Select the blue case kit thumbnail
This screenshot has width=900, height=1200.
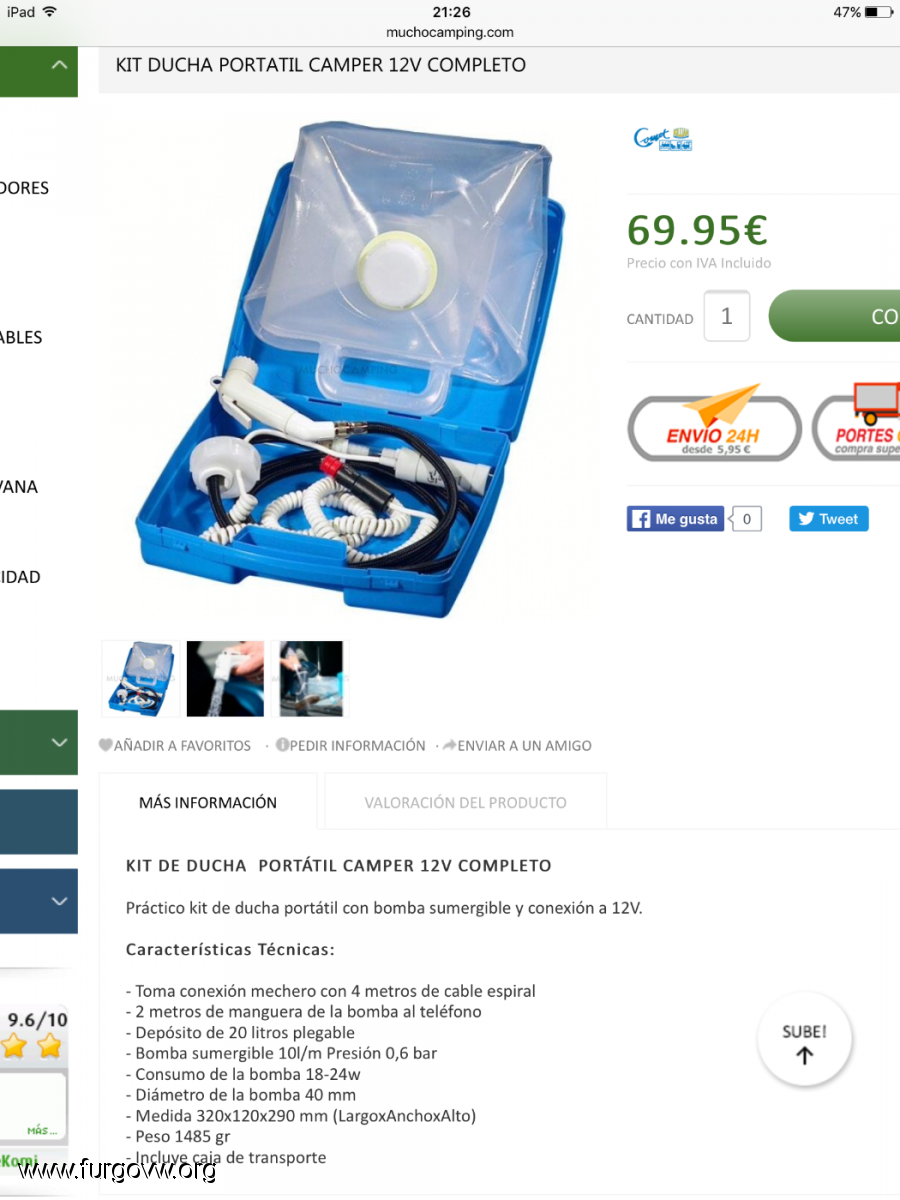(141, 679)
